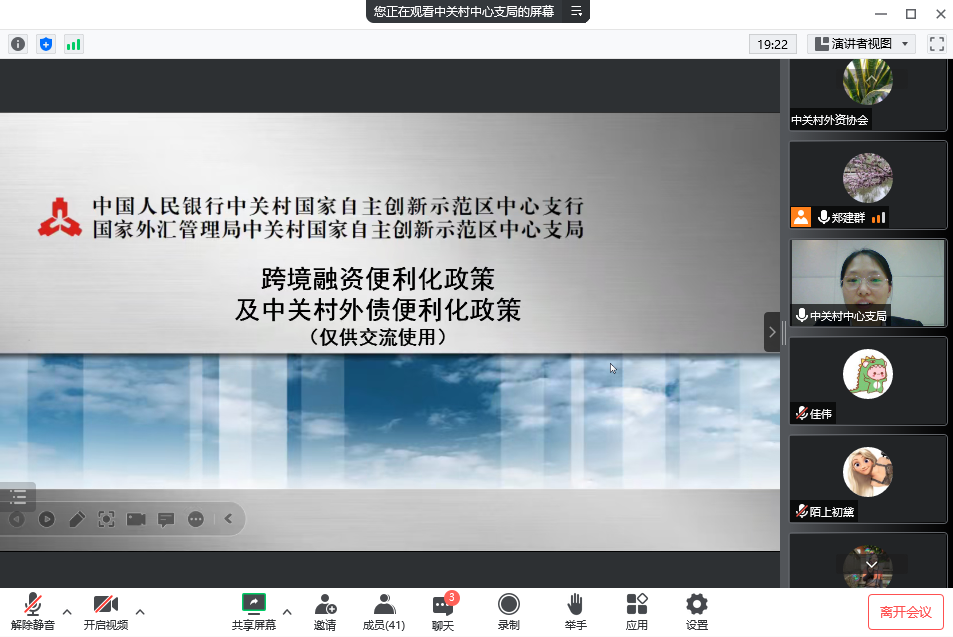Collapse the slideshow toolbar with left chevron
953x637 pixels.
tap(229, 518)
